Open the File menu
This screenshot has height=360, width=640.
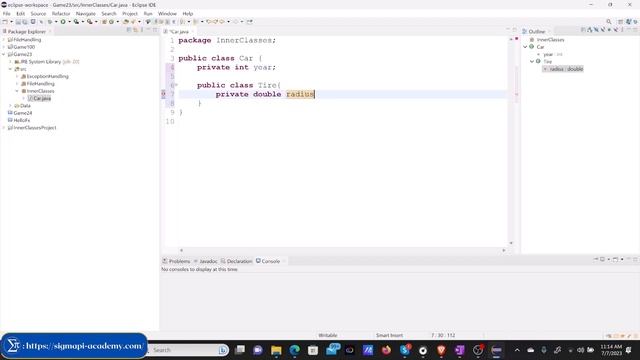pyautogui.click(x=7, y=13)
